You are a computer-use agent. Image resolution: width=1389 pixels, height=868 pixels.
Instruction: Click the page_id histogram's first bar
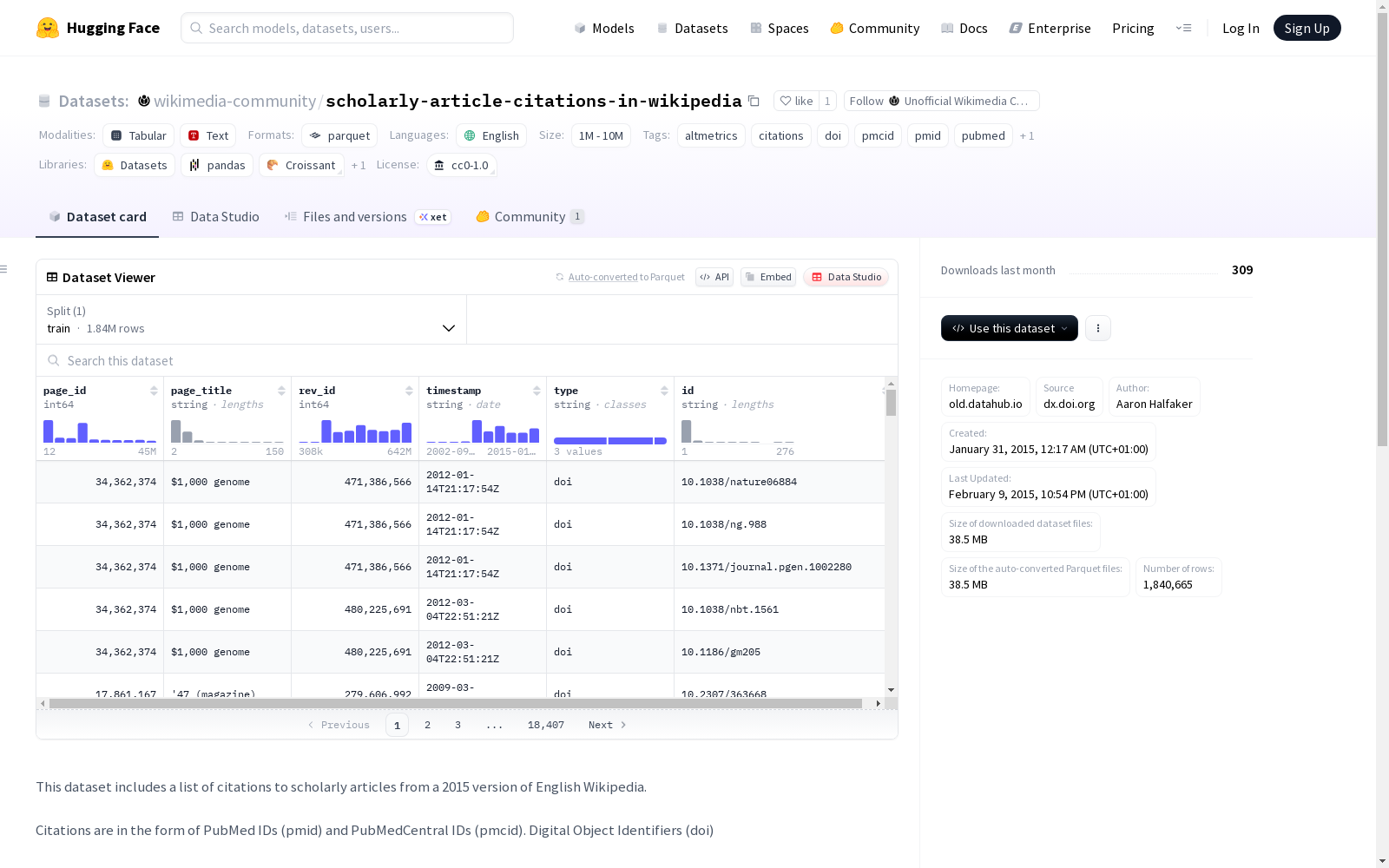pos(49,431)
